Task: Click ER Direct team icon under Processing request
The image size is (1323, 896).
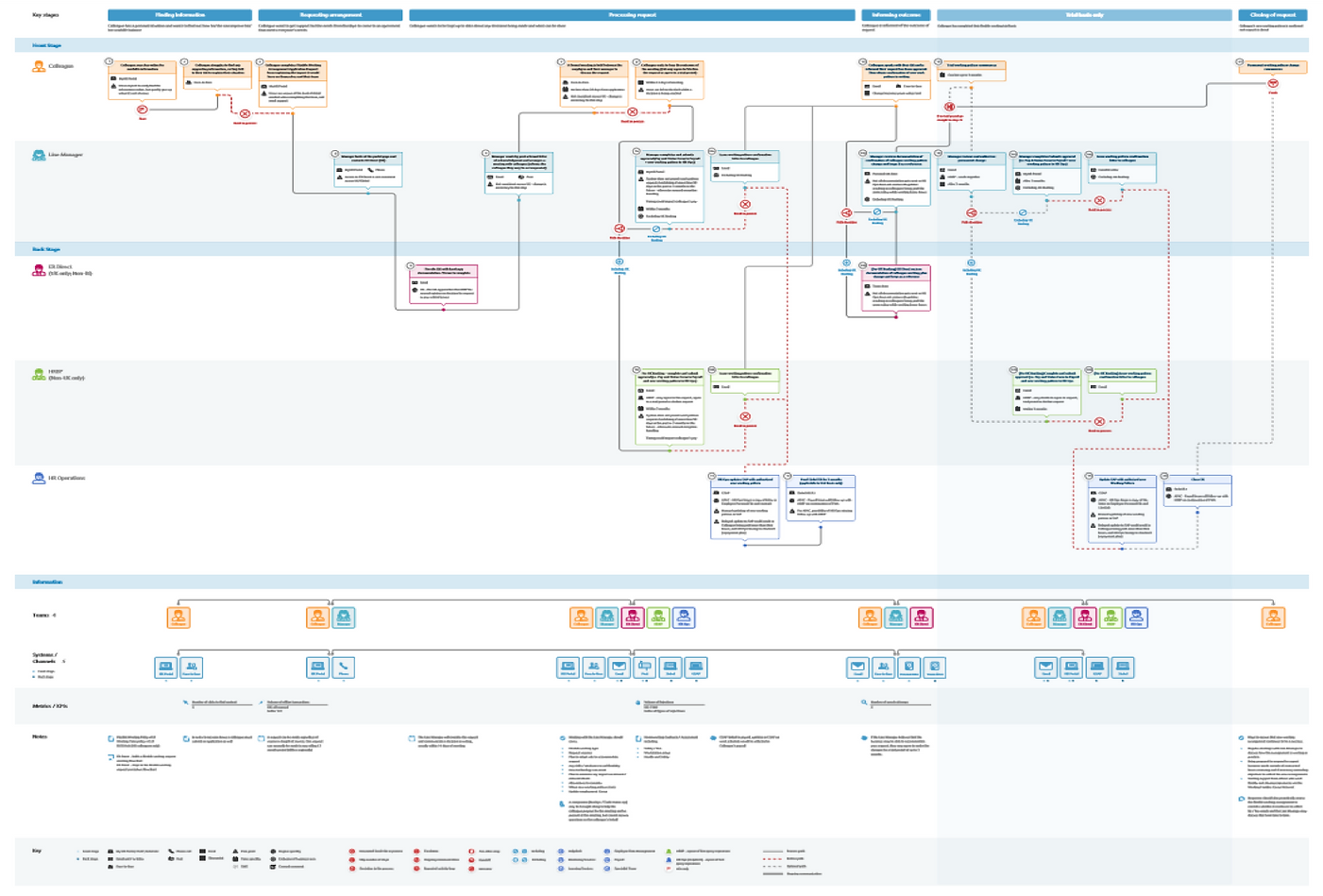Action: (x=633, y=617)
